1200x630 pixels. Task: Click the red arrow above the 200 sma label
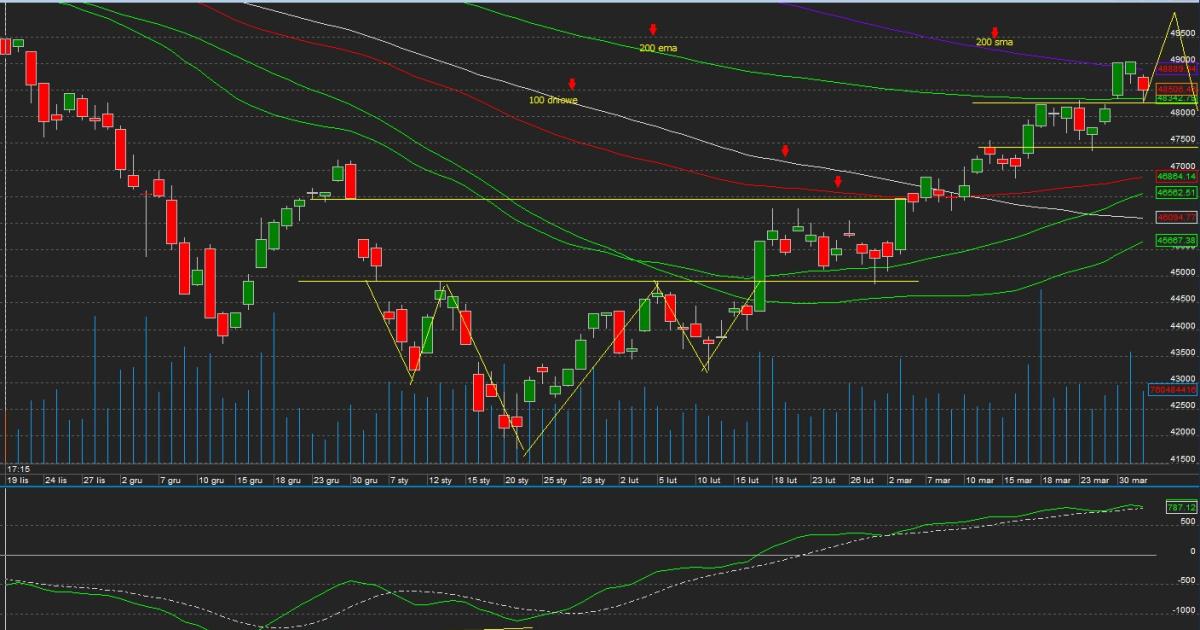tap(995, 32)
